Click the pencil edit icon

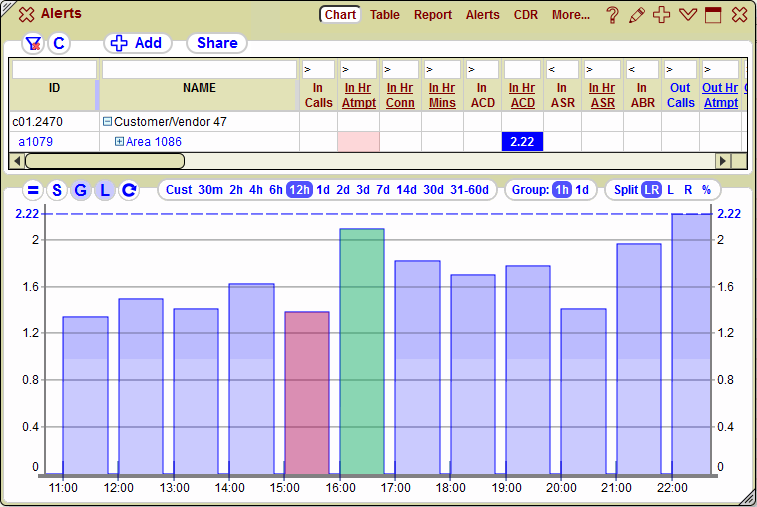pos(637,15)
